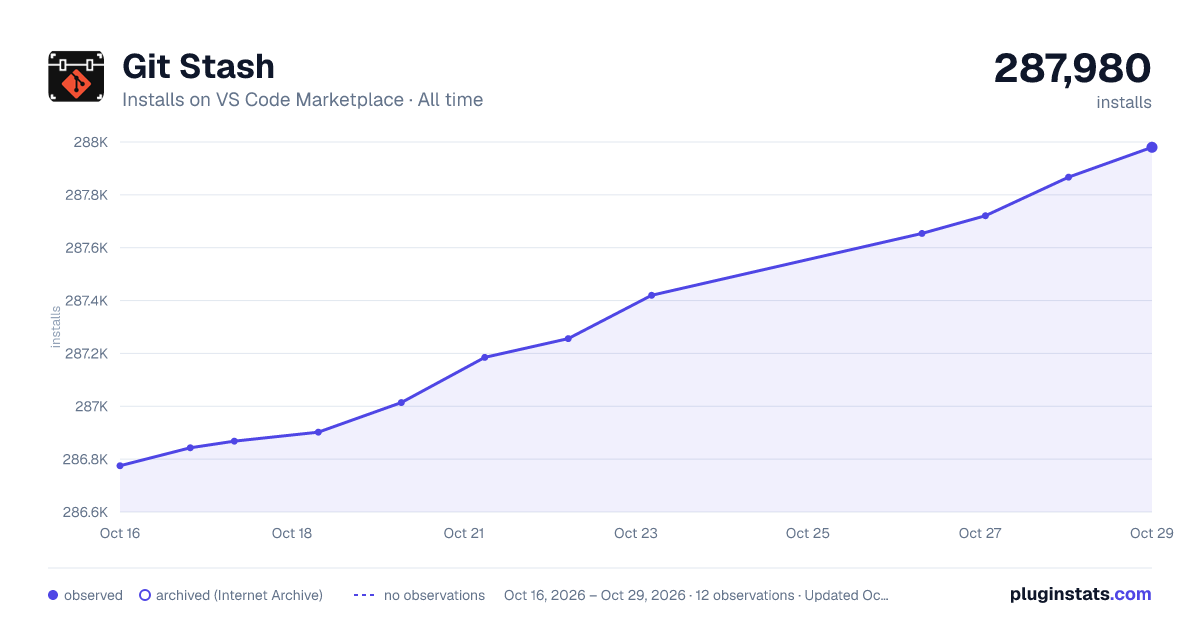Click the no observations dashed legend marker

point(364,595)
